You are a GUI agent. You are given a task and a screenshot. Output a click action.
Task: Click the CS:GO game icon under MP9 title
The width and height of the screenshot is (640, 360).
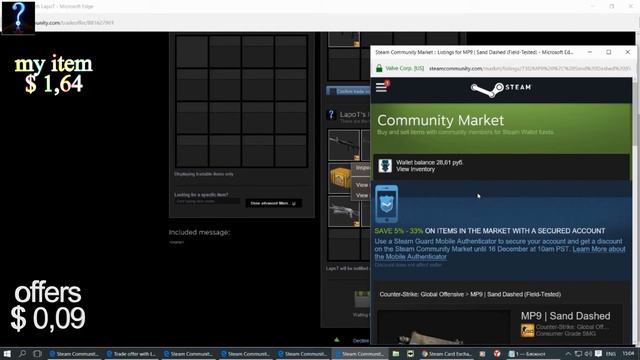(527, 330)
